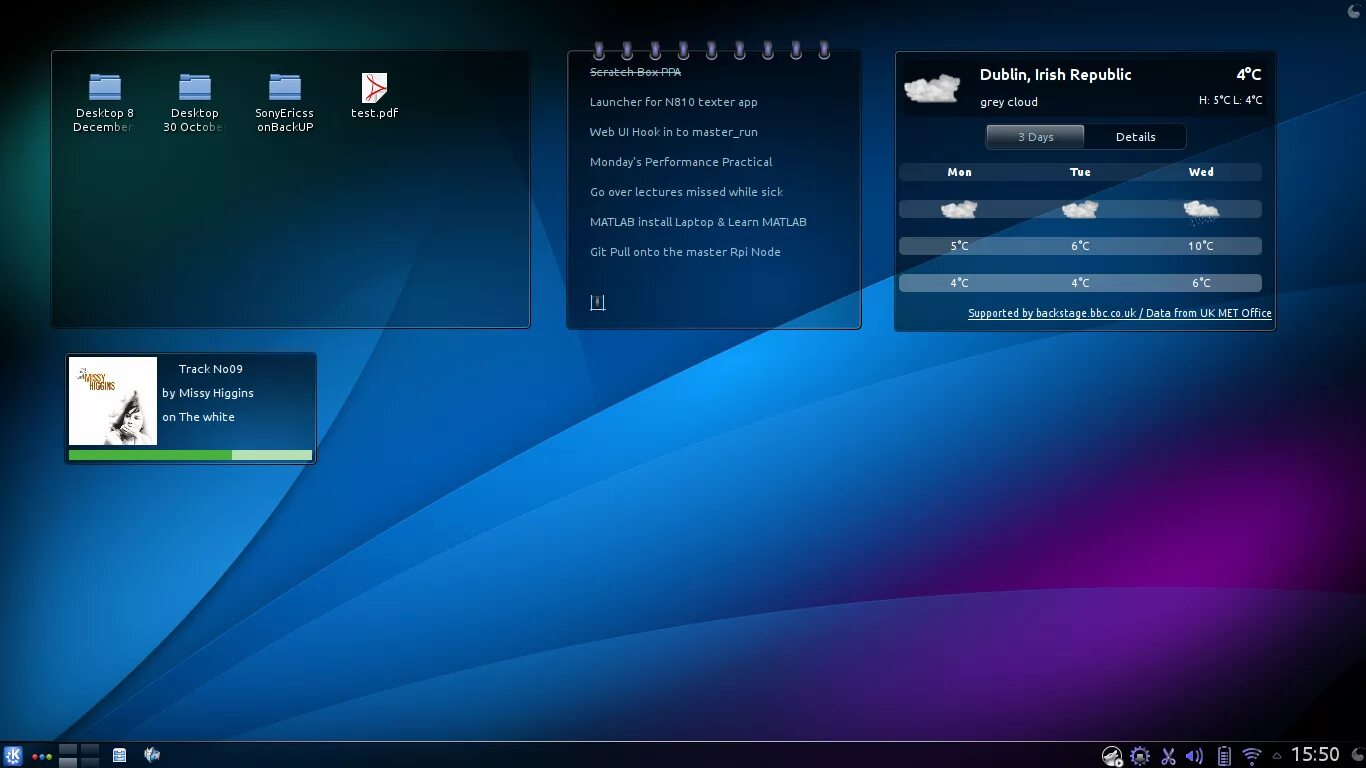Image resolution: width=1366 pixels, height=768 pixels.
Task: Select the 3 Days weather forecast tab
Action: [1035, 137]
